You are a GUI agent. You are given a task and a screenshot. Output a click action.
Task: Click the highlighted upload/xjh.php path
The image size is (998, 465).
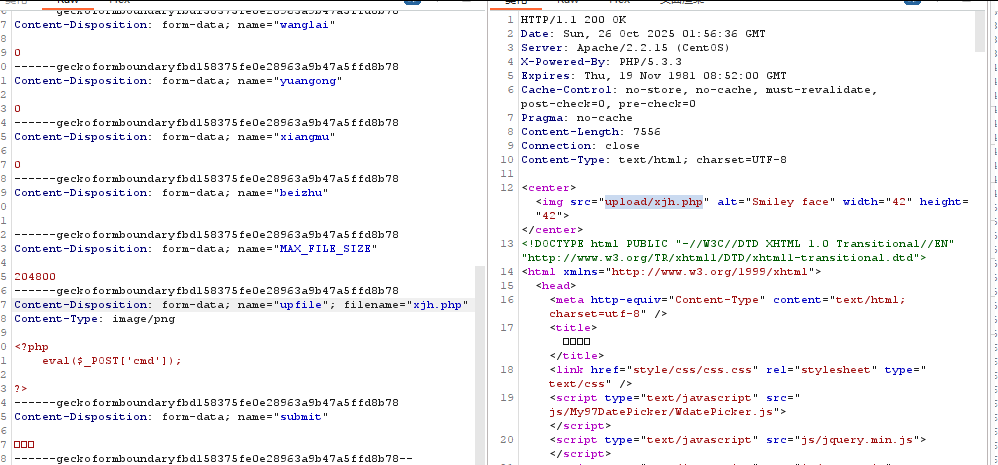click(654, 202)
